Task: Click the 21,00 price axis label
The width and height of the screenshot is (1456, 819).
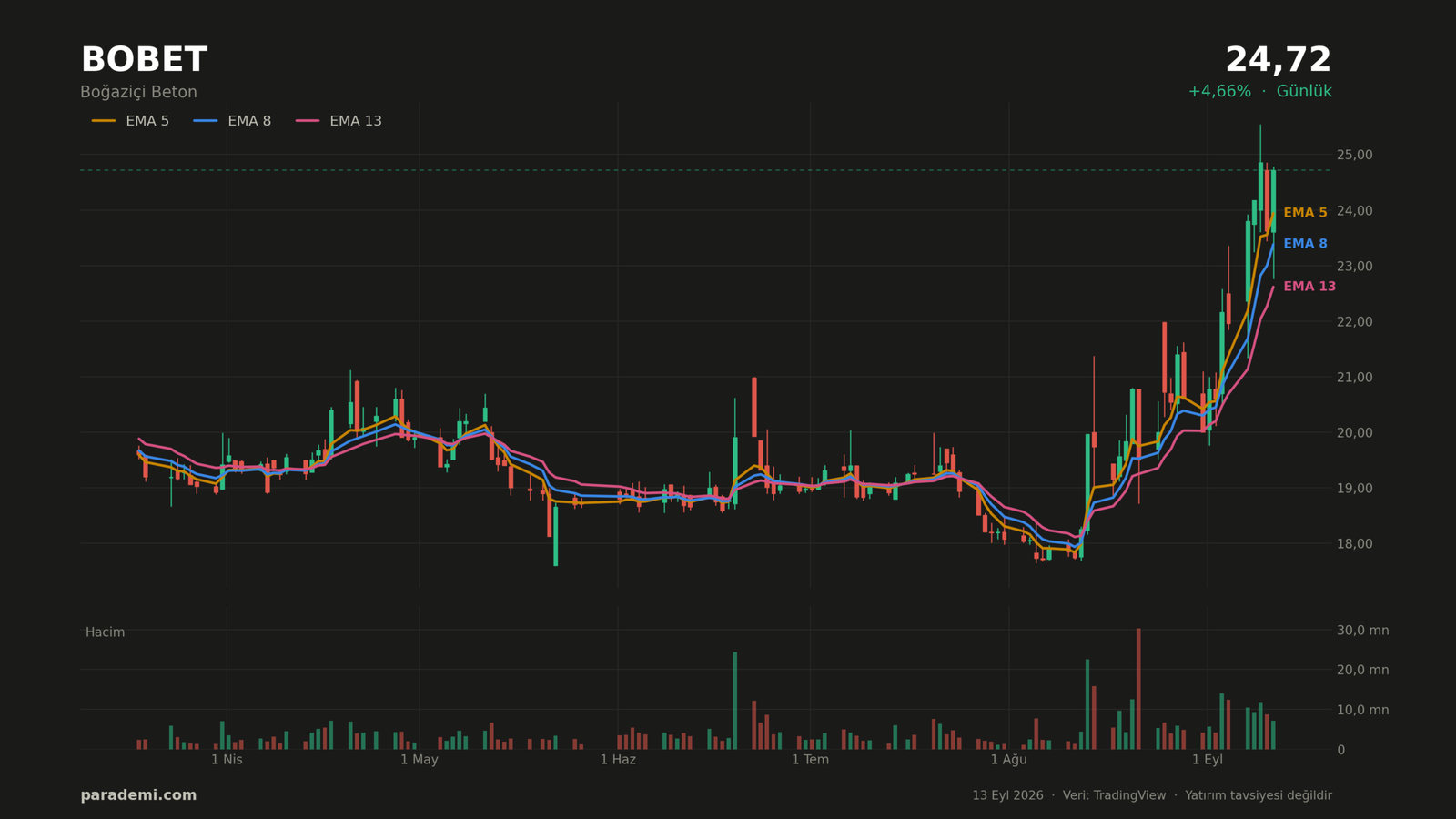Action: coord(1354,378)
